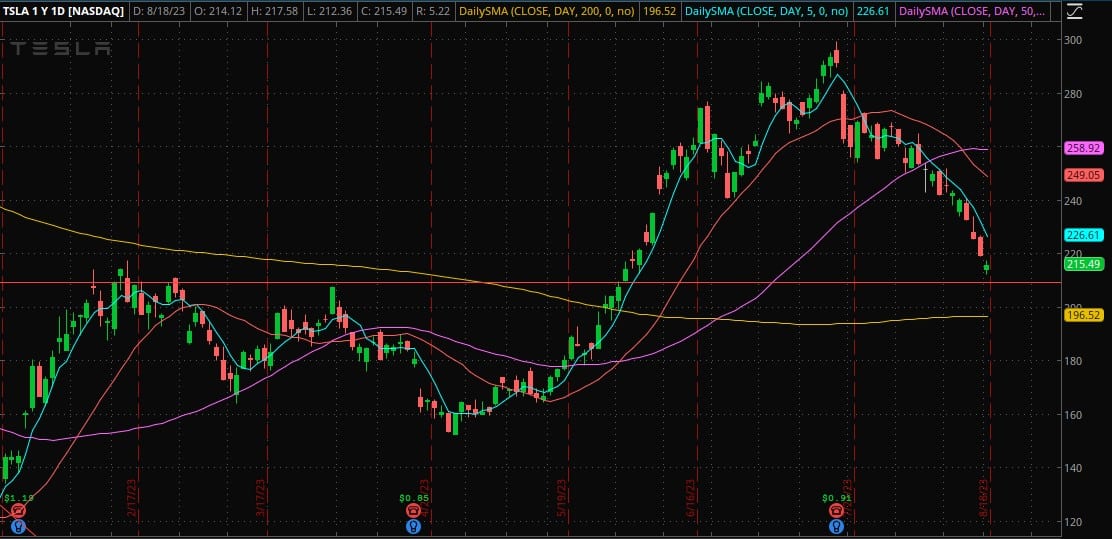This screenshot has width=1112, height=539.
Task: Click the latest green candle near 215
Action: tap(986, 267)
